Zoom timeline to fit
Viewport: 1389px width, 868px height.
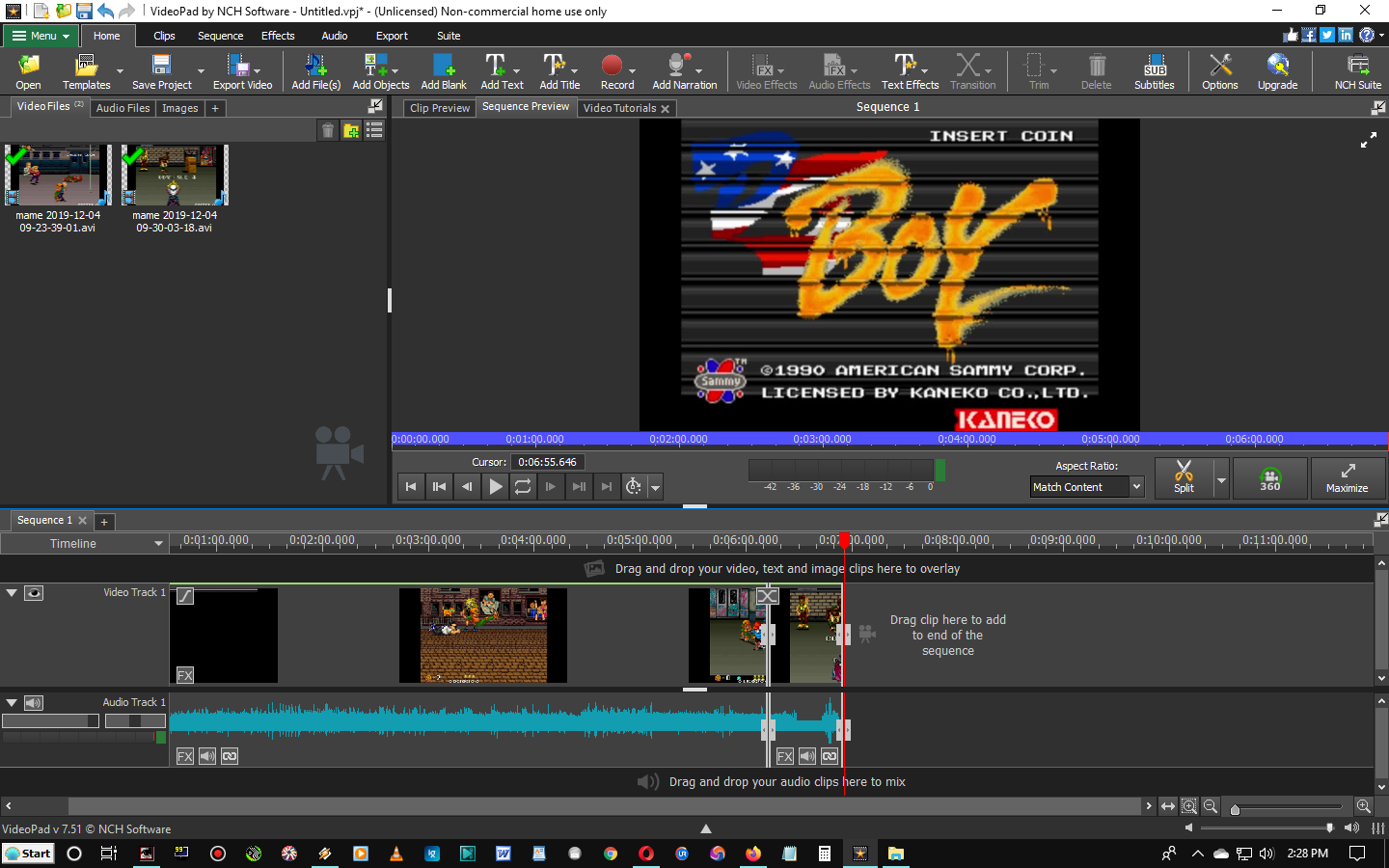(1167, 806)
